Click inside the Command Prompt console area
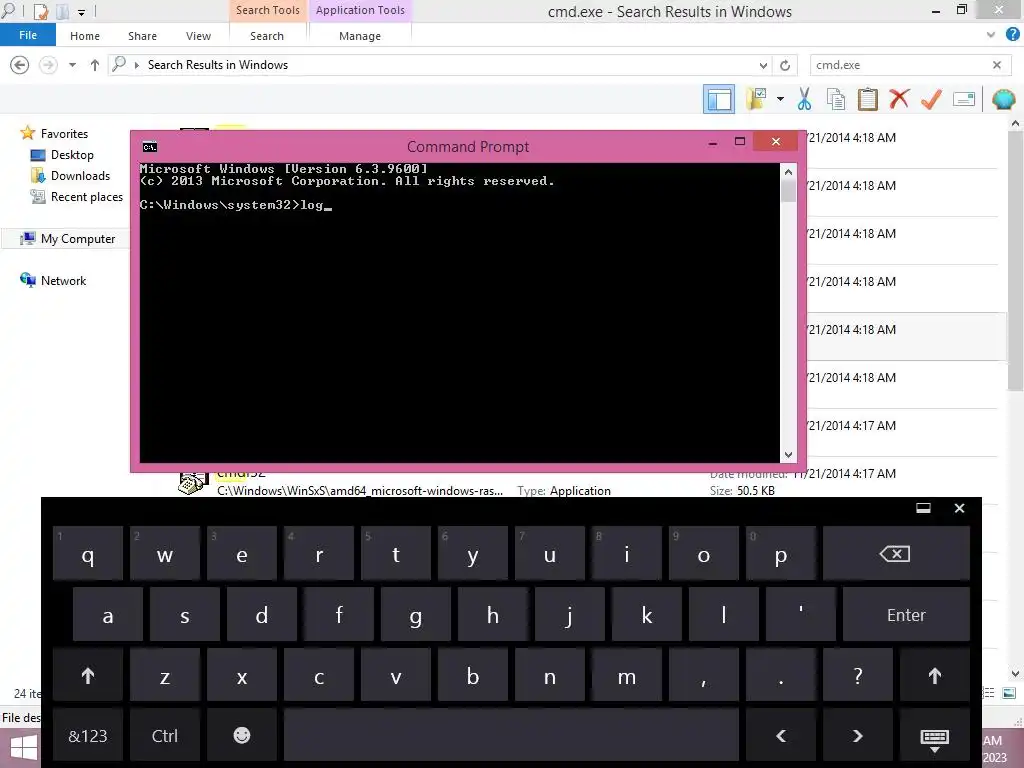Screen dimensions: 1024x768 pos(459,312)
